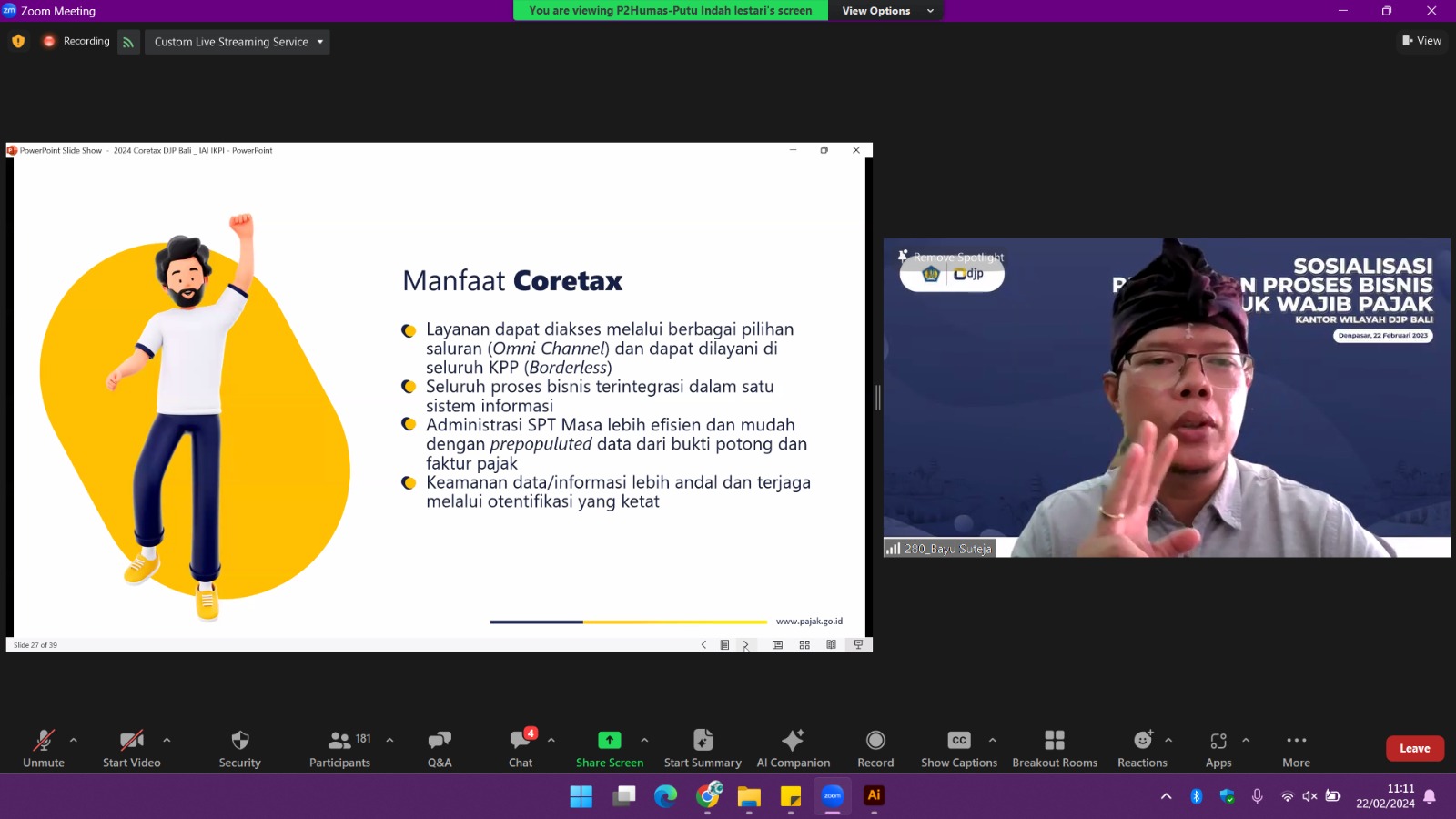Expand the View Options dropdown
This screenshot has height=819, width=1456.
[886, 11]
